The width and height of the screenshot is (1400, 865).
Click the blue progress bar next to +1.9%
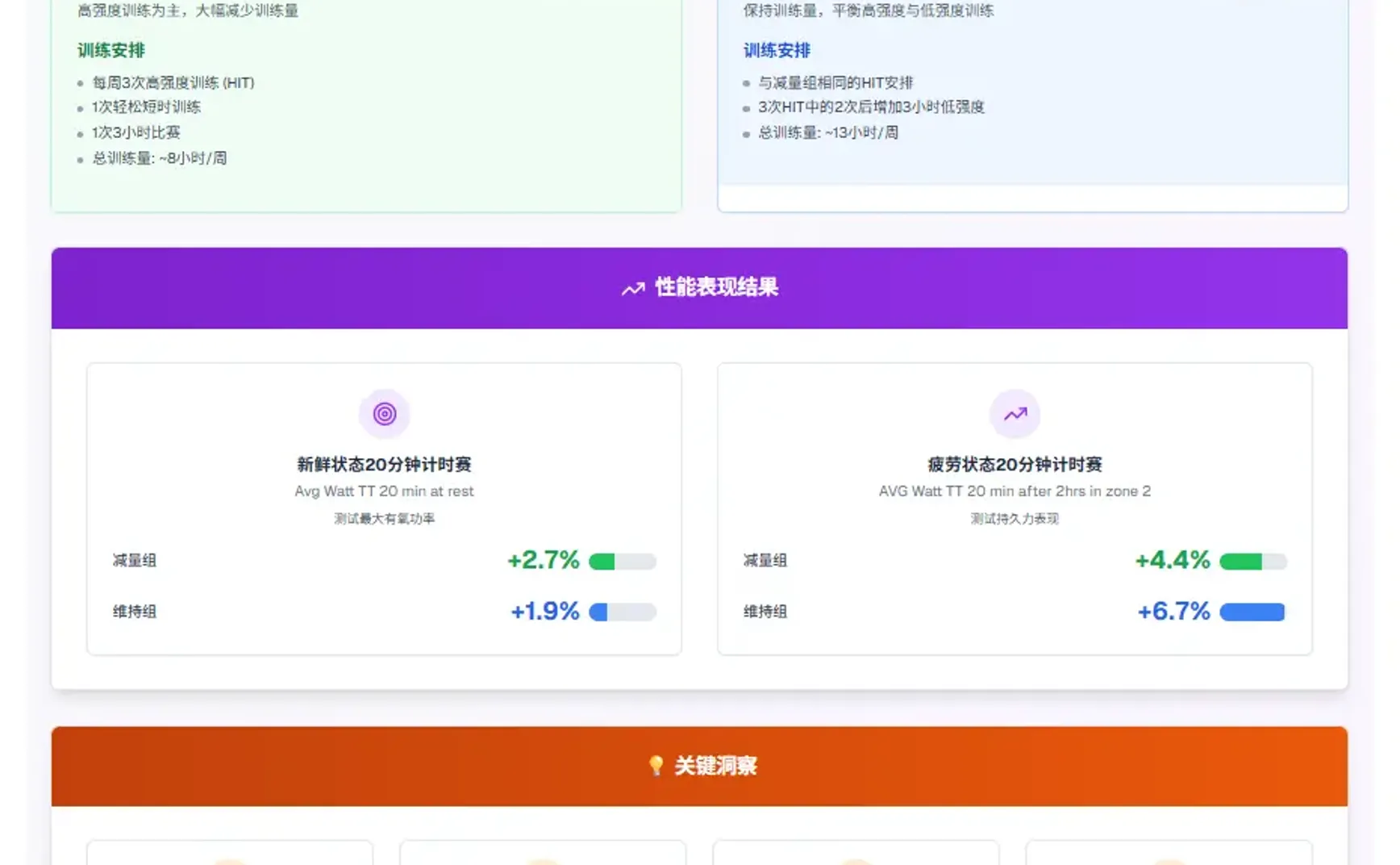622,612
